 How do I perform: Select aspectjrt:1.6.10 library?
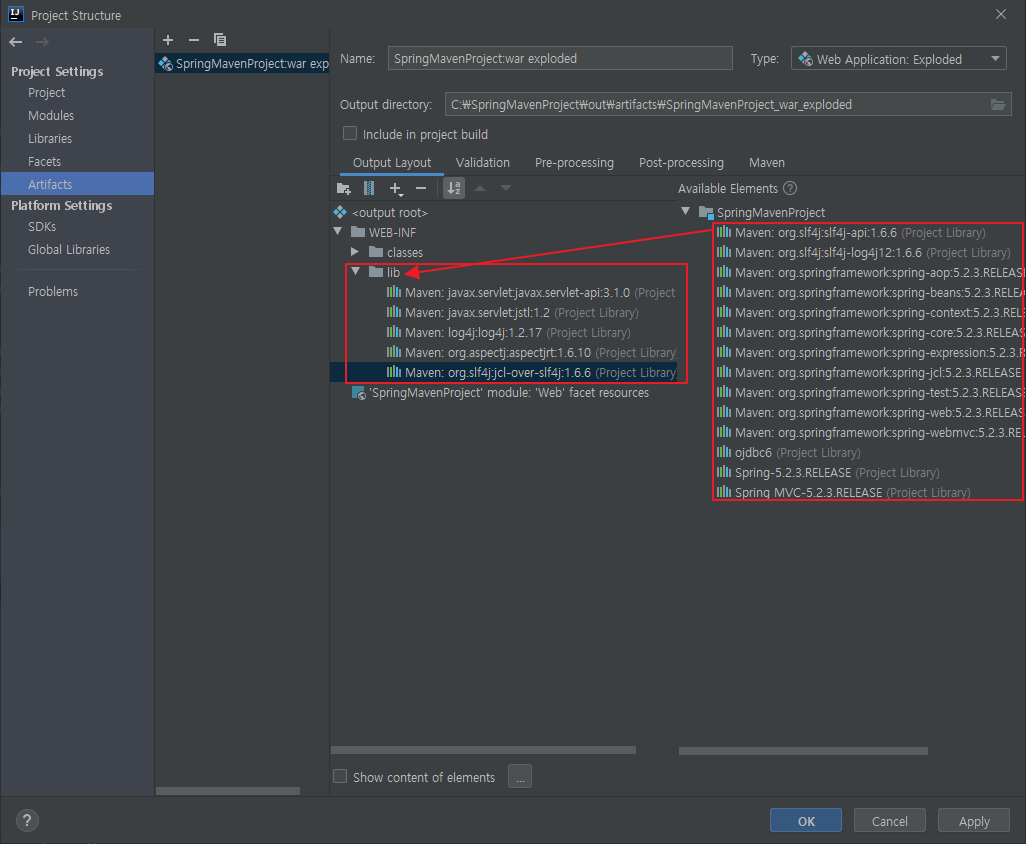click(531, 353)
